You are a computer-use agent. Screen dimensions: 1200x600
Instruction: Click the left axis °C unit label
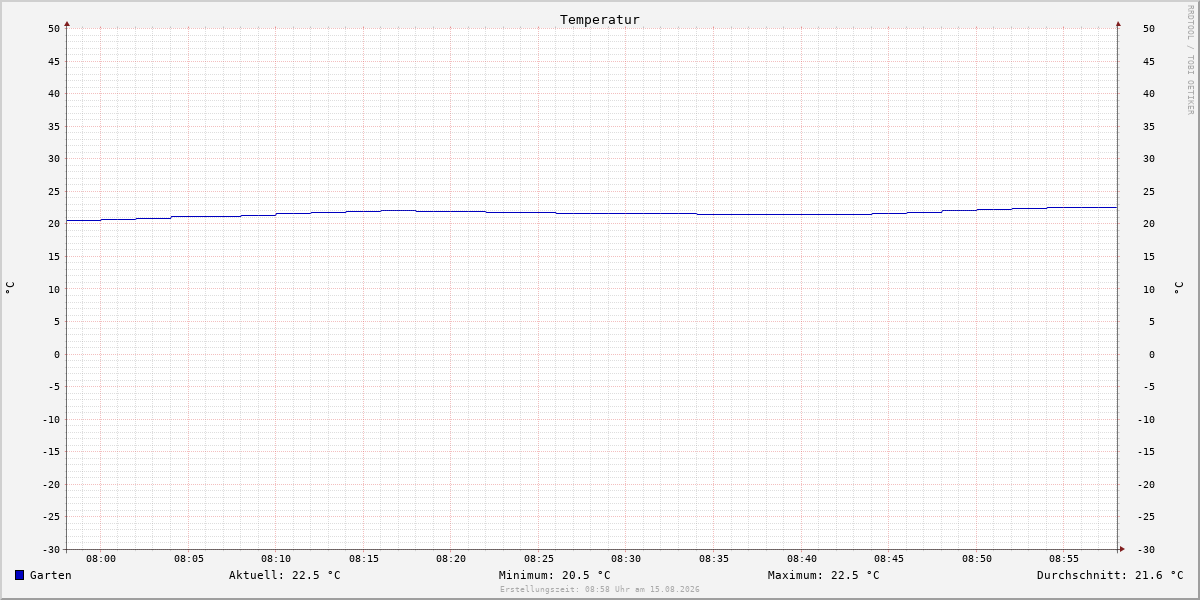(x=10, y=288)
